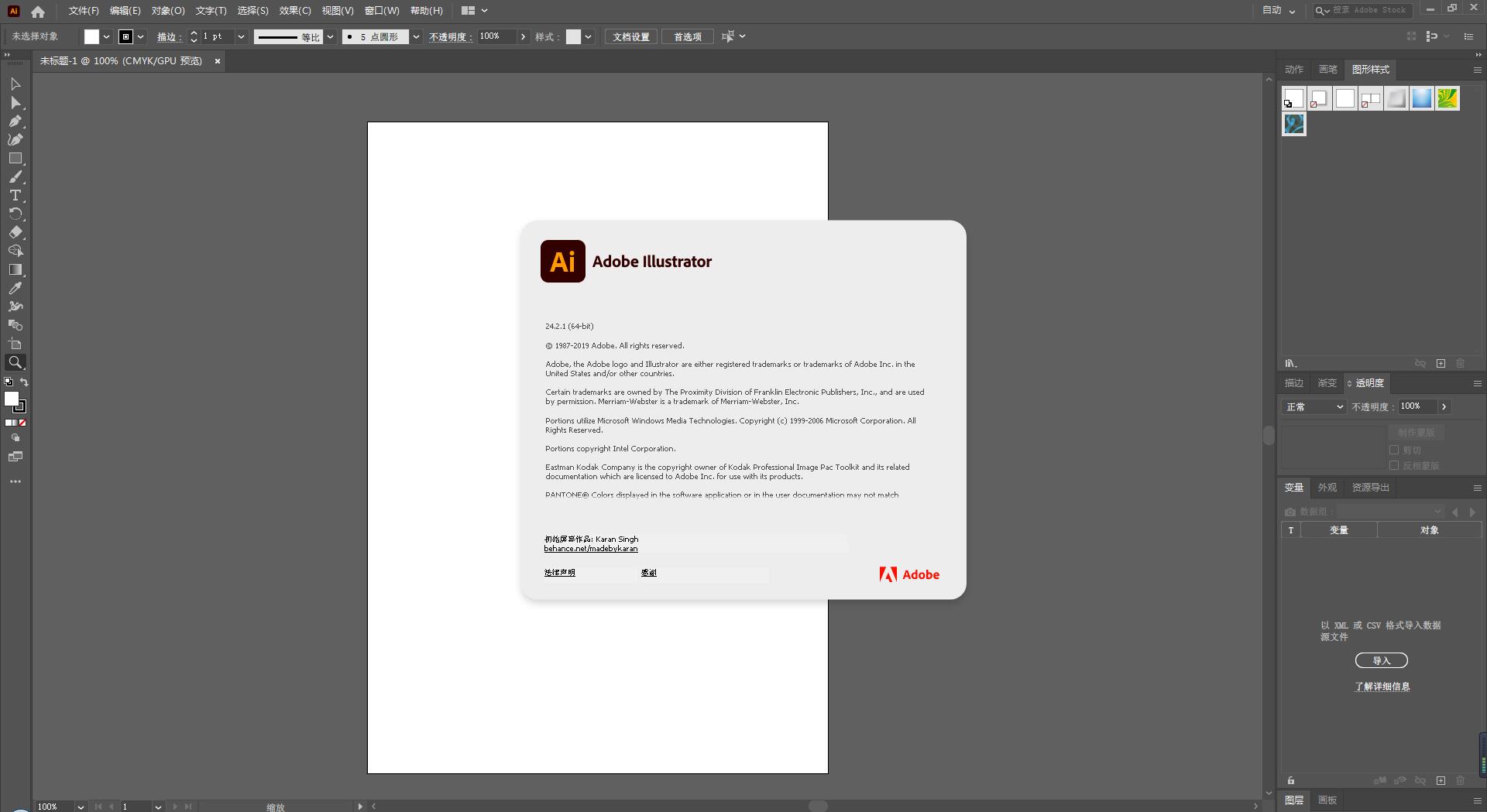Image resolution: width=1487 pixels, height=812 pixels.
Task: Select the Eraser tool
Action: [x=15, y=232]
